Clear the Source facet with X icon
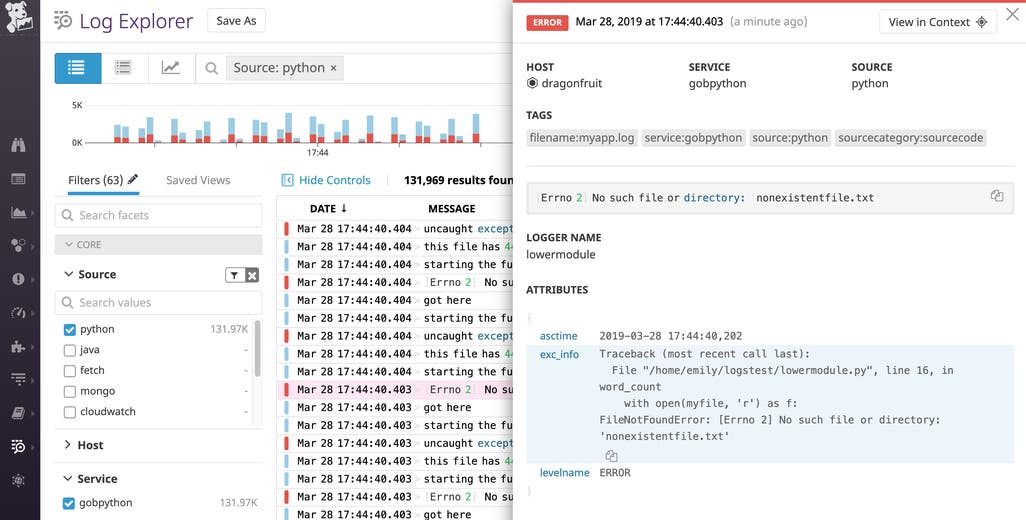The image size is (1026, 520). (252, 275)
